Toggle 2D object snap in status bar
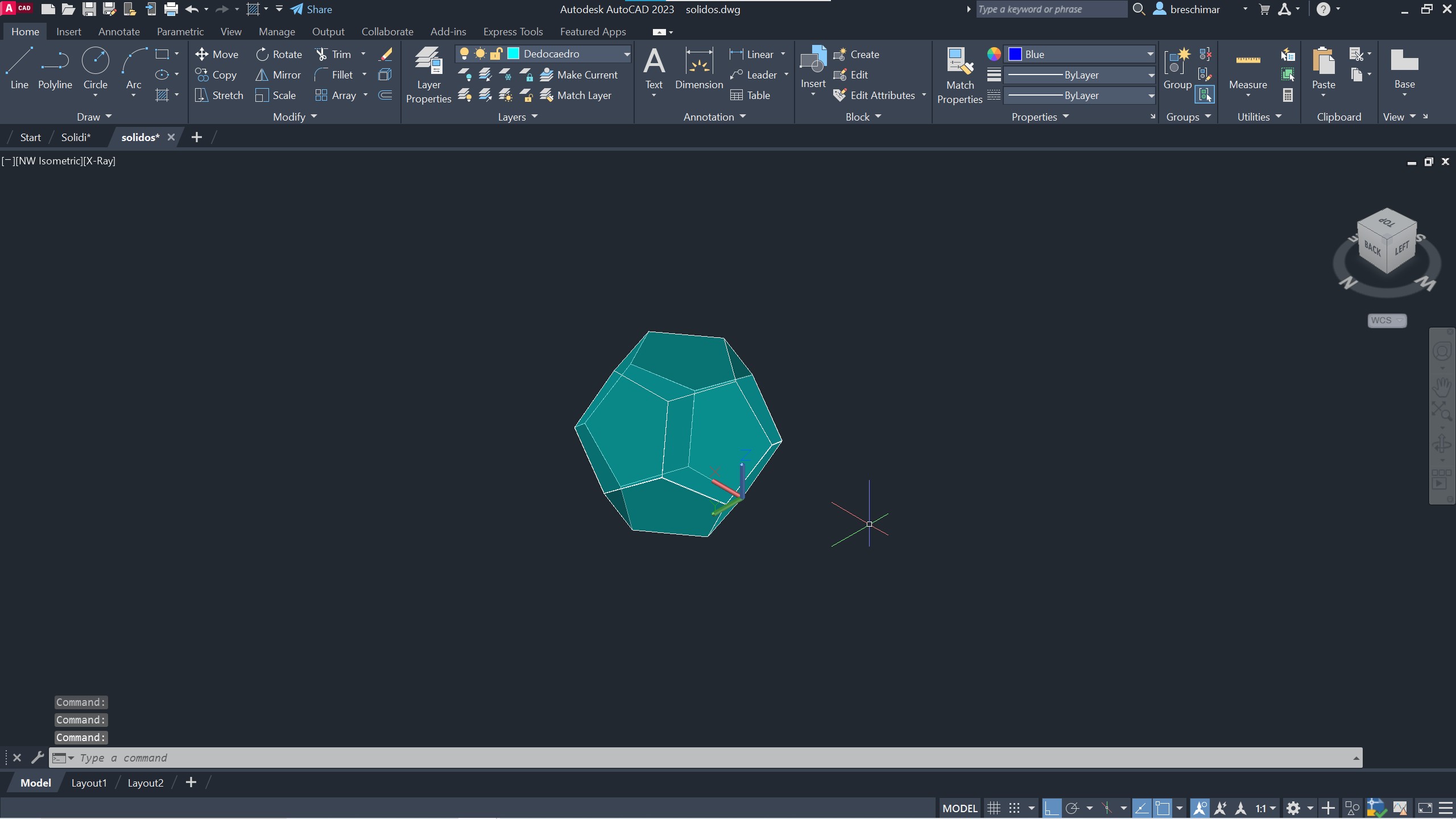Screen dimensions: 1456x819 [1163, 808]
